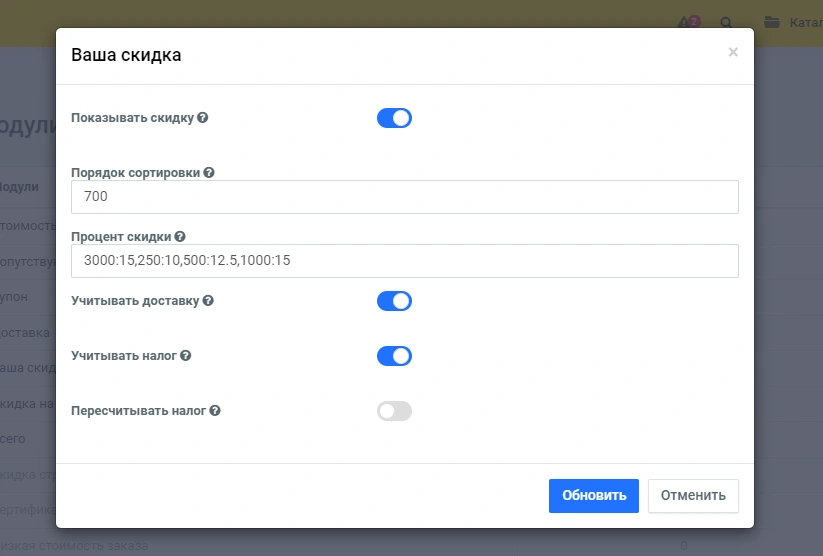
Task: Close the Ваша скидка dialog
Action: pyautogui.click(x=733, y=52)
